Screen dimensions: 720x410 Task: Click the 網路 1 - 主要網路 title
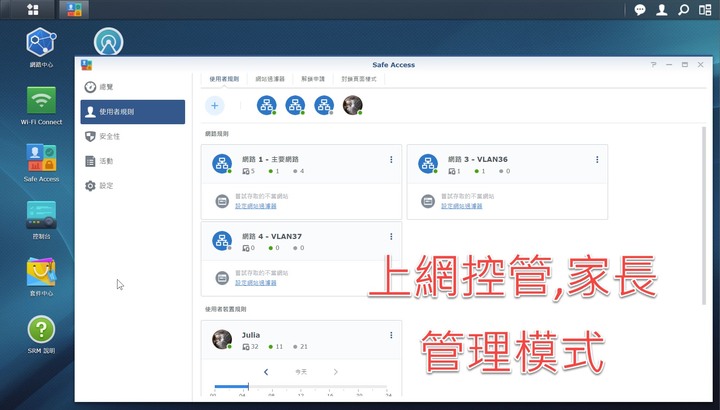click(270, 159)
